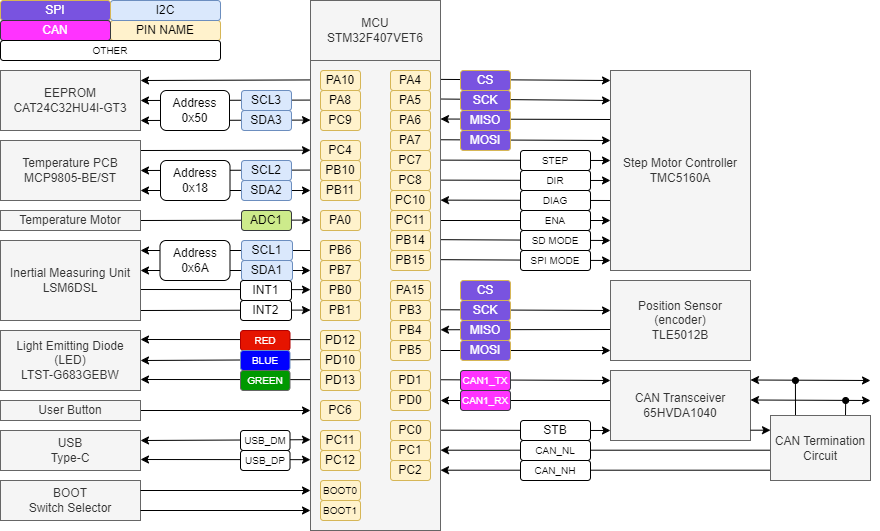Select the green ADC1 label

click(267, 220)
